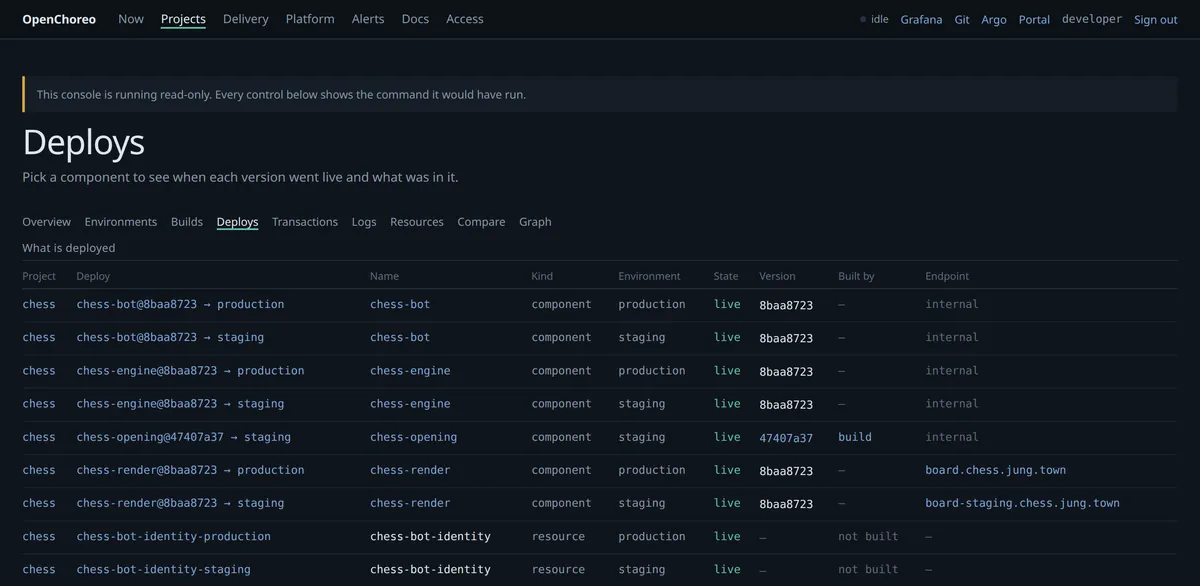Open board-staging.chess.jung.town endpoint
Image resolution: width=1200 pixels, height=586 pixels.
click(x=1023, y=503)
